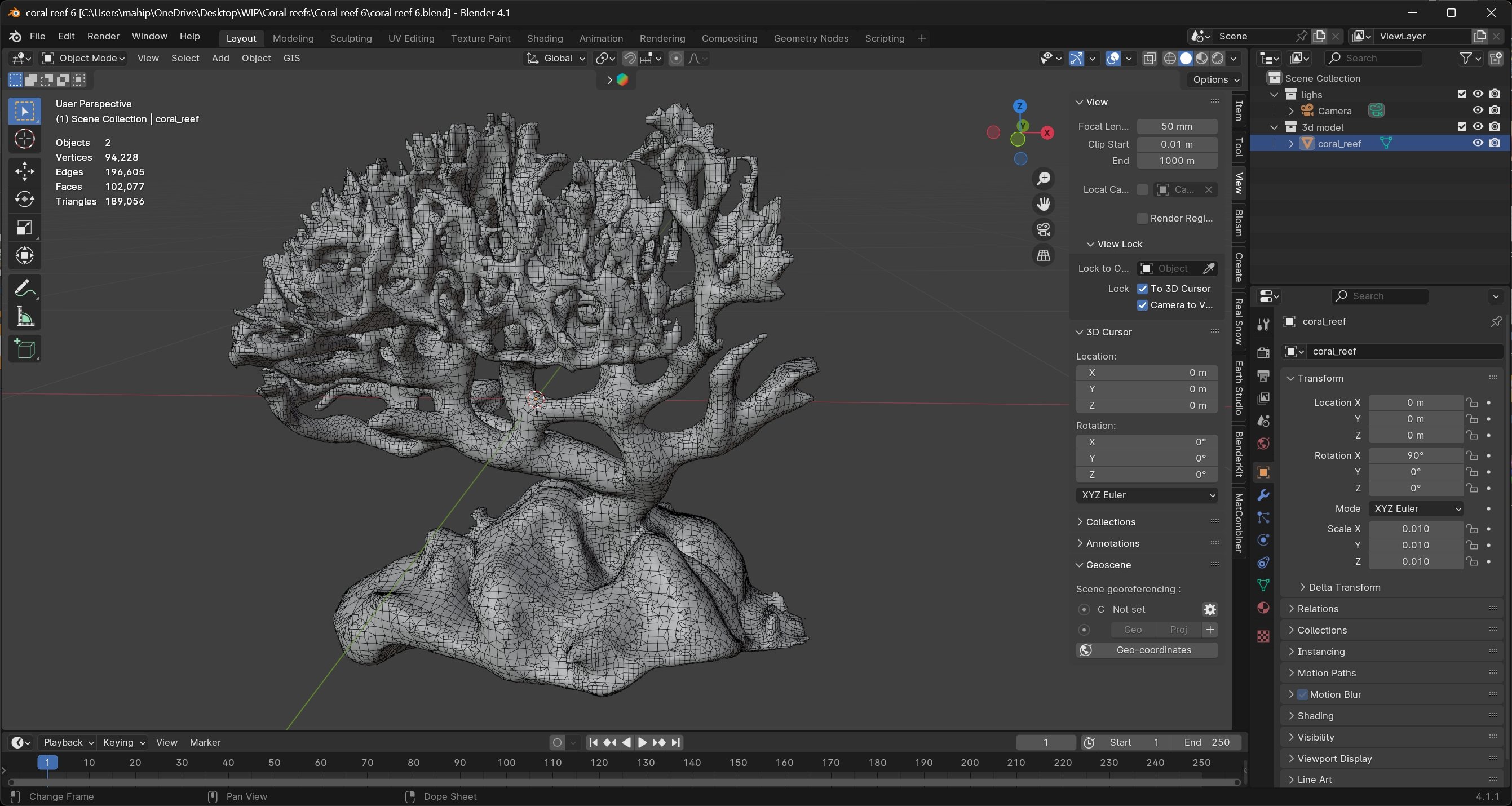This screenshot has width=1512, height=806.
Task: Expand the coral_reef item in the outliner
Action: [1290, 143]
